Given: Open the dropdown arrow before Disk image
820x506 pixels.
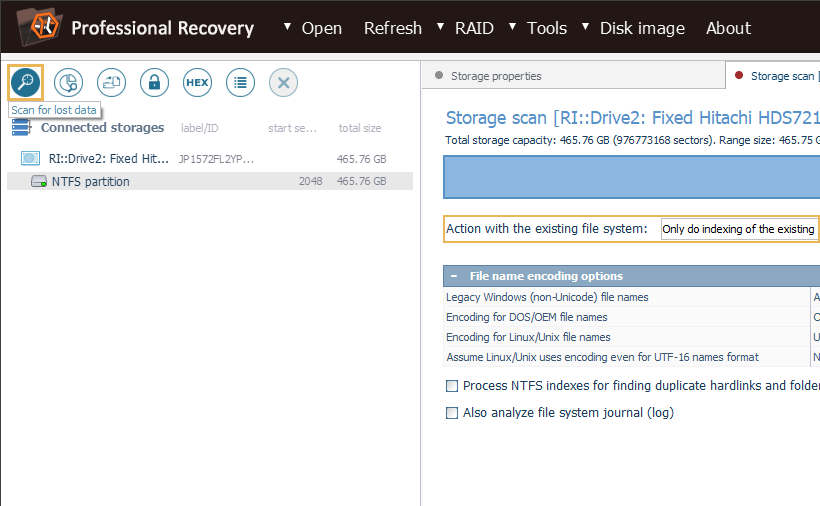Looking at the screenshot, I should tap(586, 26).
